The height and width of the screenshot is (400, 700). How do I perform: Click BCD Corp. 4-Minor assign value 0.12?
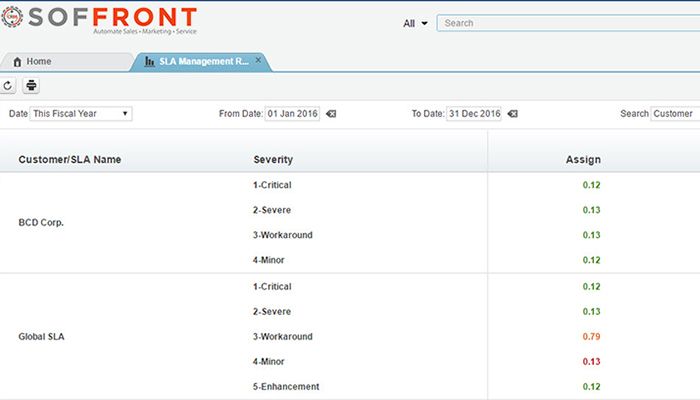click(x=592, y=260)
